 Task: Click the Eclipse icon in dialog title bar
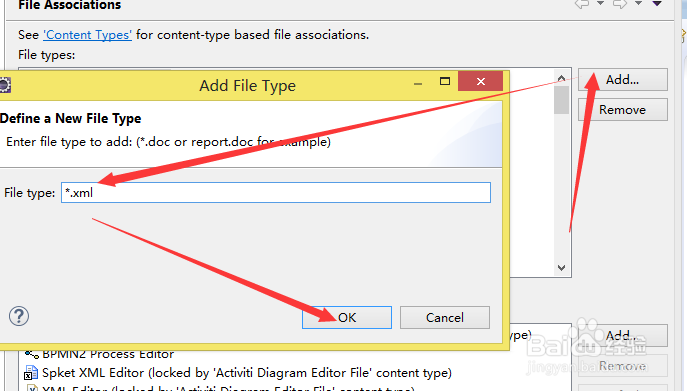[4, 85]
